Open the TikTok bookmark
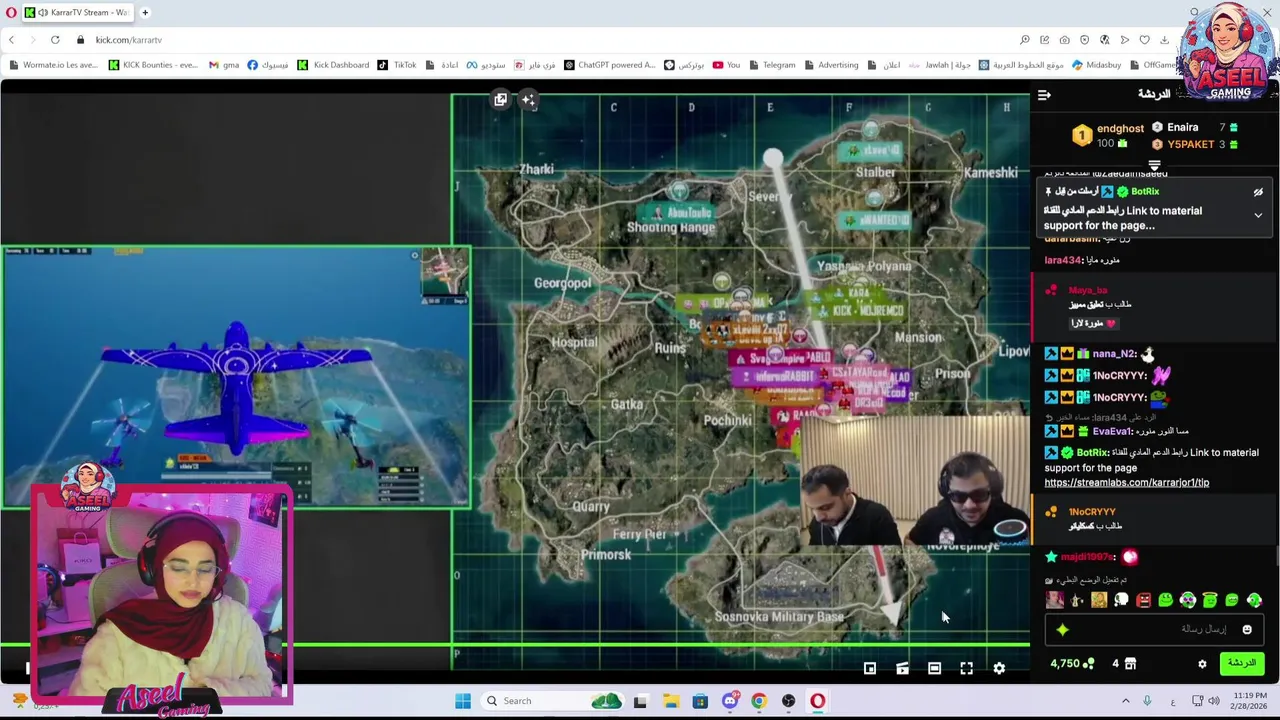 click(x=397, y=65)
